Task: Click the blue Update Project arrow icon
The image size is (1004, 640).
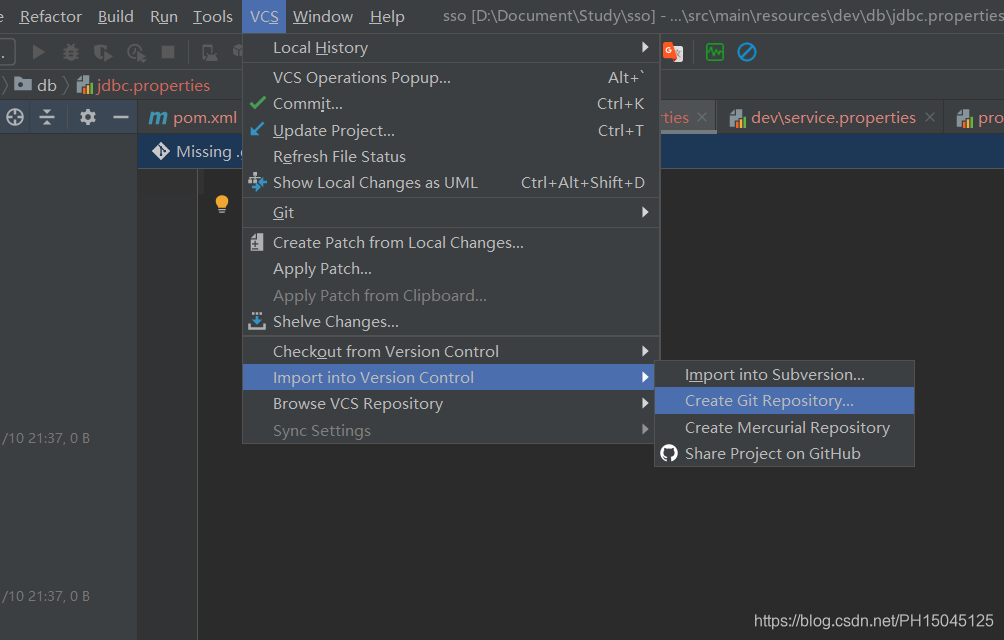Action: tap(257, 129)
